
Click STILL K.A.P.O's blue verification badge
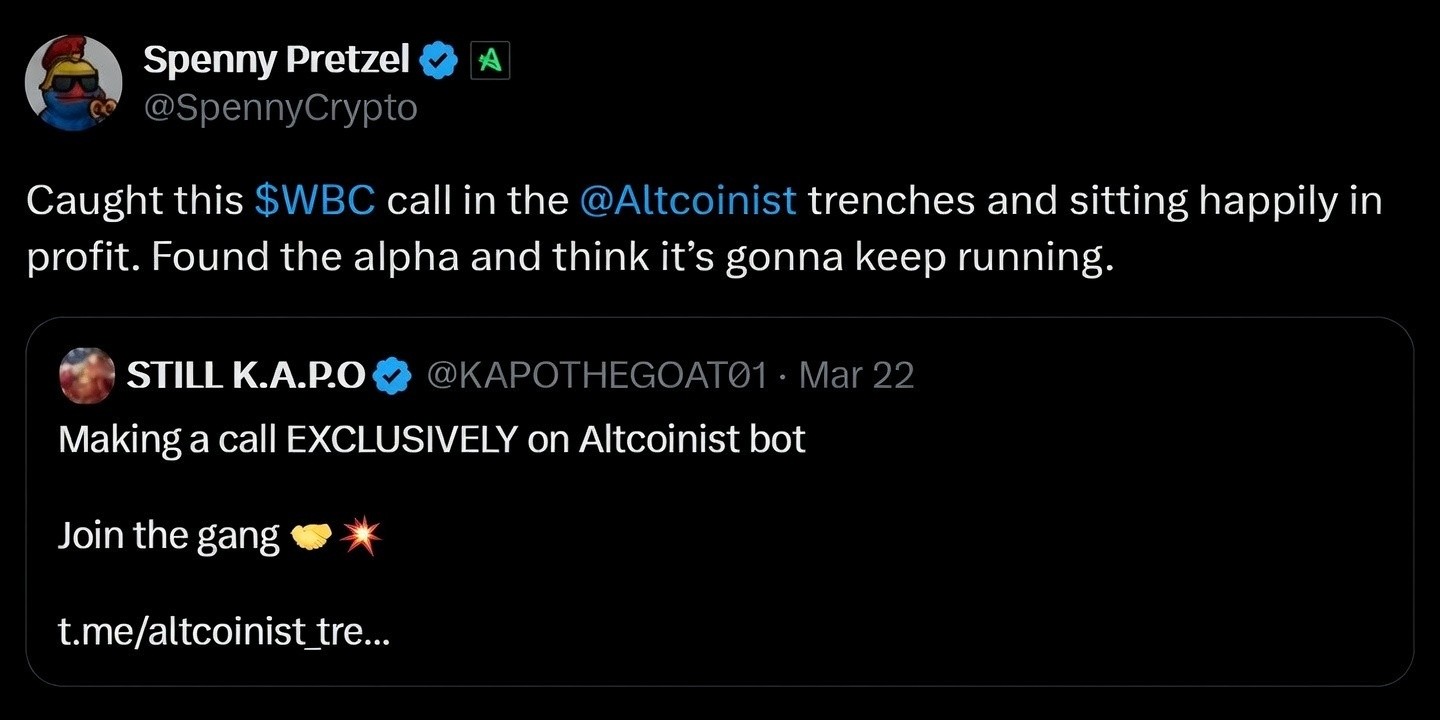click(x=394, y=375)
